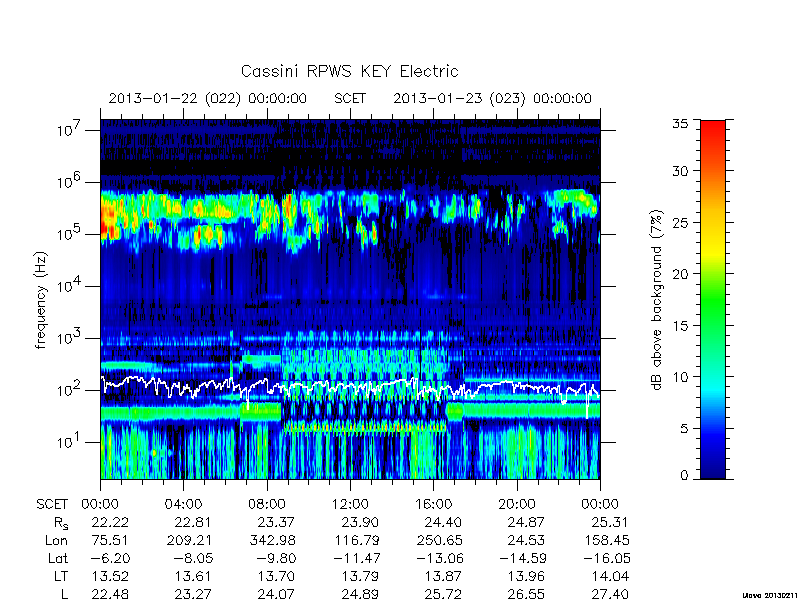The height and width of the screenshot is (600, 800).
Task: Click the Lon row label
Action: tap(57, 540)
